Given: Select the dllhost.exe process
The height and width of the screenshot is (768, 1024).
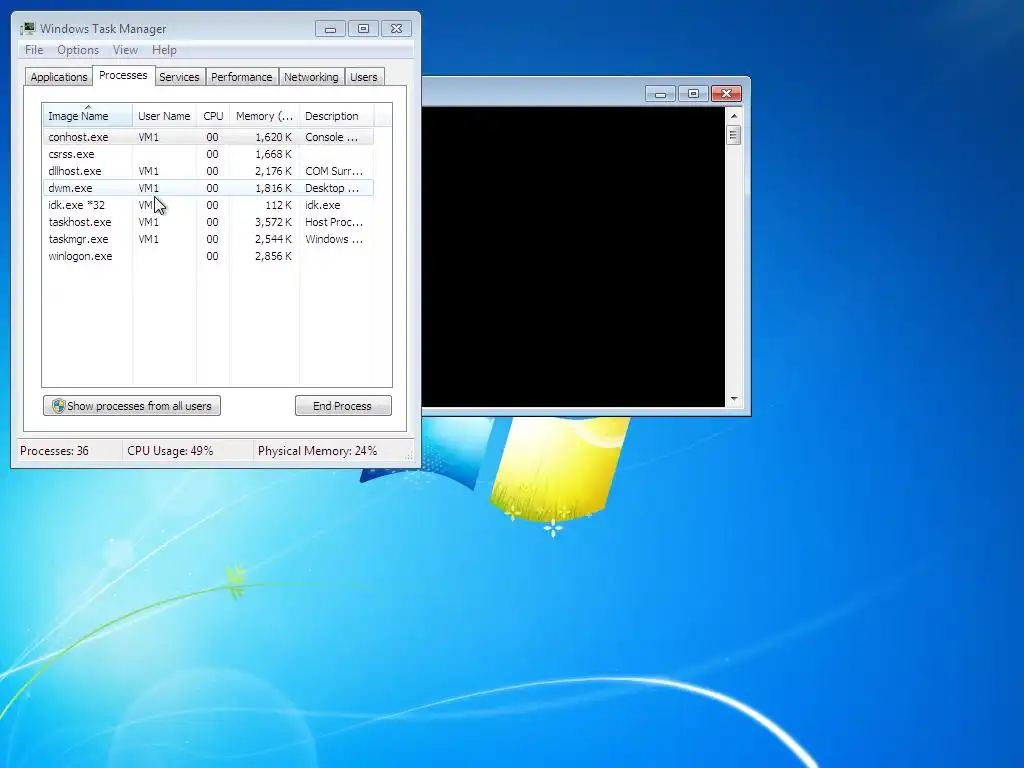Looking at the screenshot, I should 208,171.
